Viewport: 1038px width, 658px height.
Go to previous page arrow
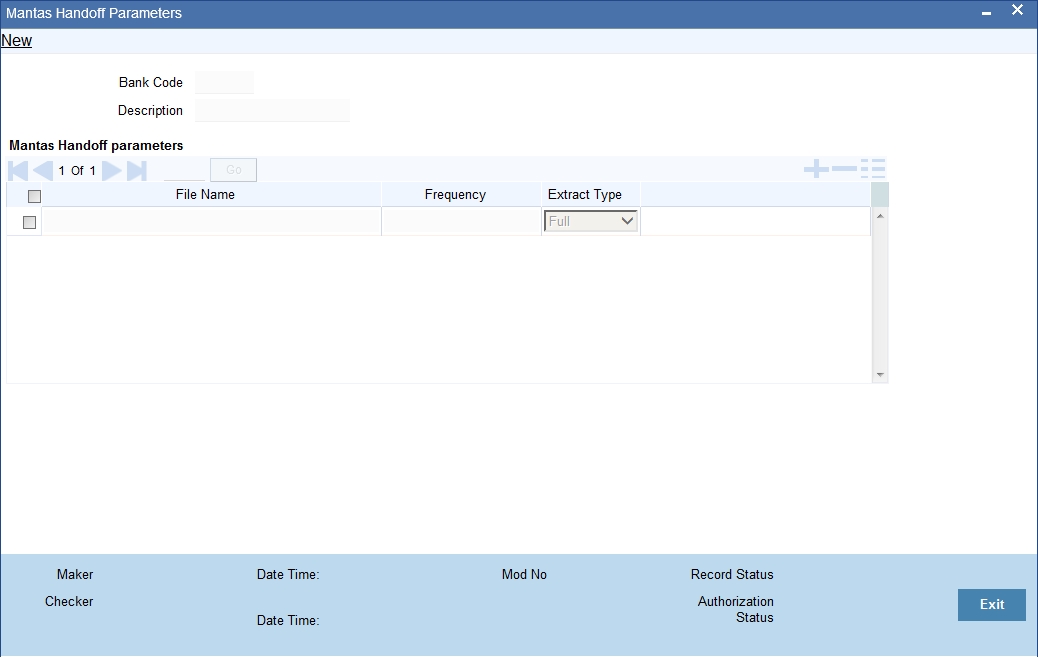(43, 170)
